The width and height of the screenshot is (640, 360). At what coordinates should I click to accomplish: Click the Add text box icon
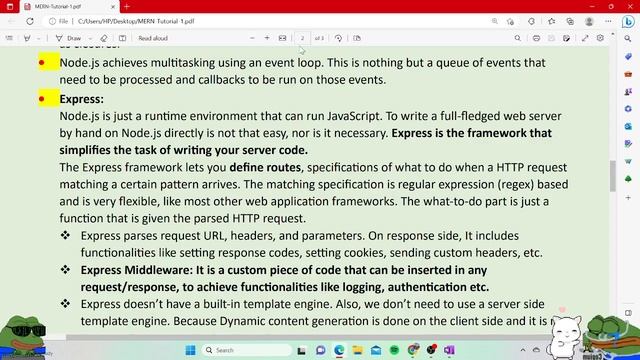point(122,38)
